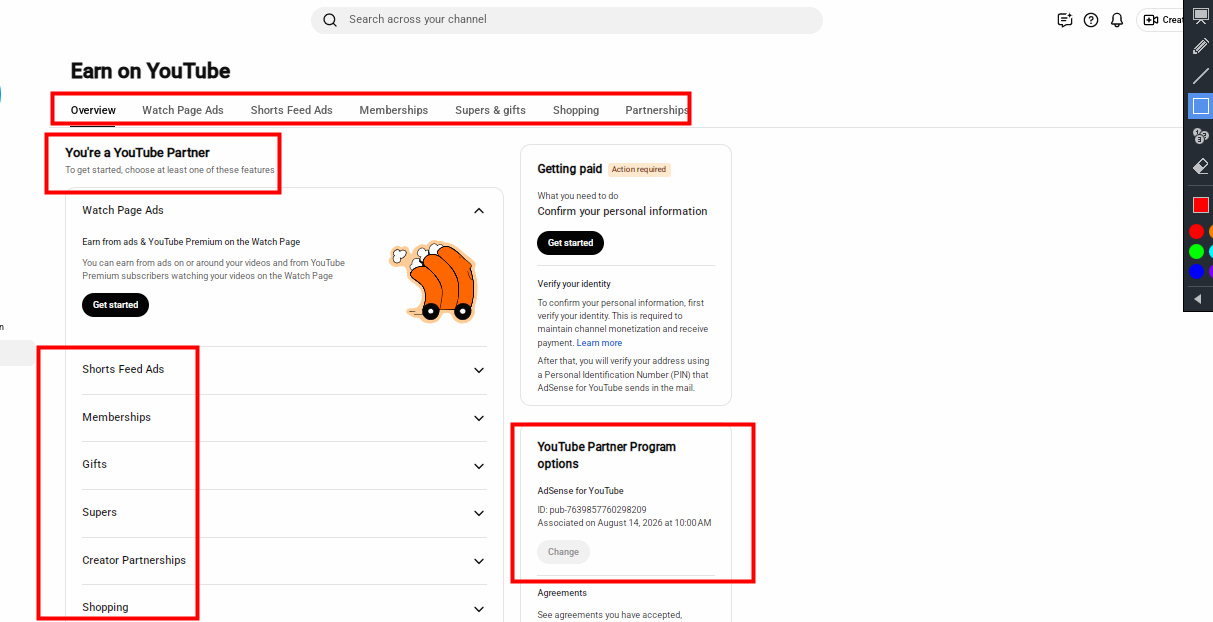Screen dimensions: 1213x622
Task: Select the rectangle shape tool
Action: [1201, 106]
